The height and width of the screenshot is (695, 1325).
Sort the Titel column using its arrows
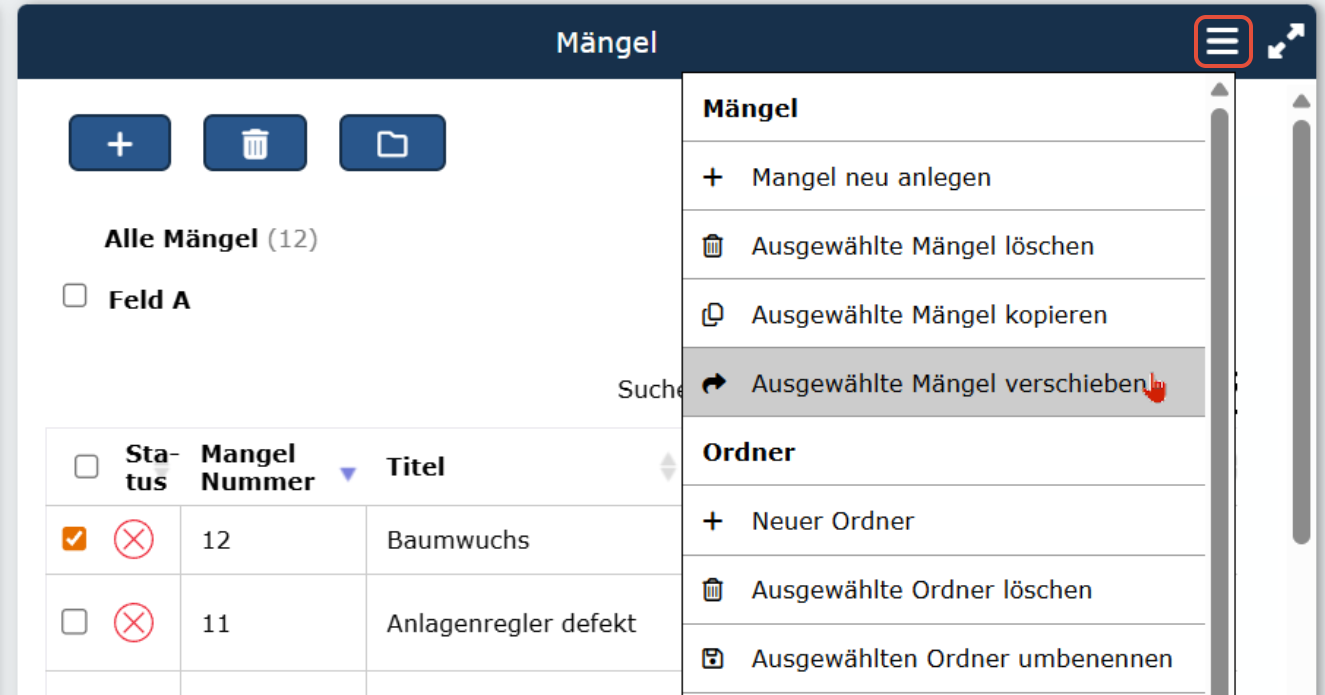(668, 466)
